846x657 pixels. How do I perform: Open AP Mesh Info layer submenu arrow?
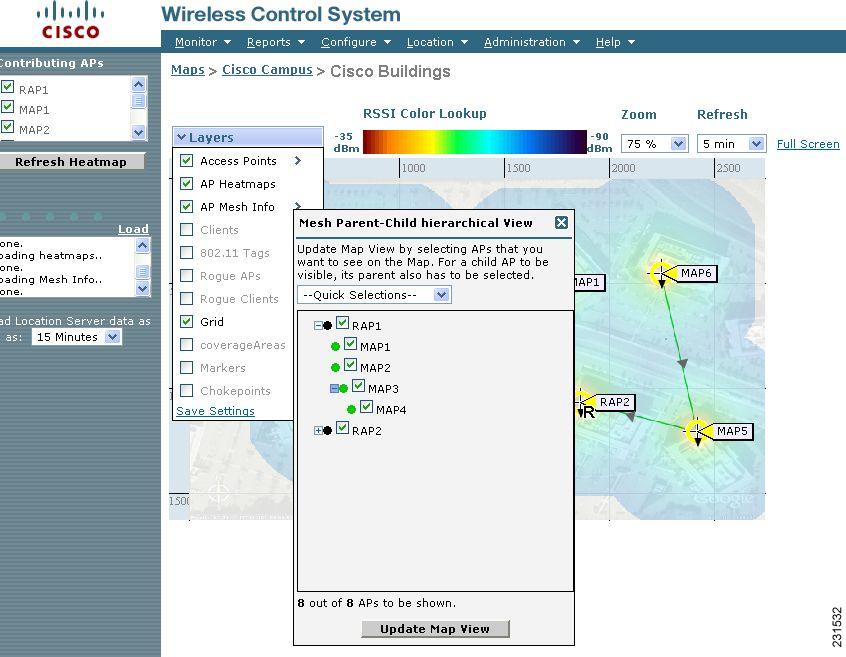298,206
